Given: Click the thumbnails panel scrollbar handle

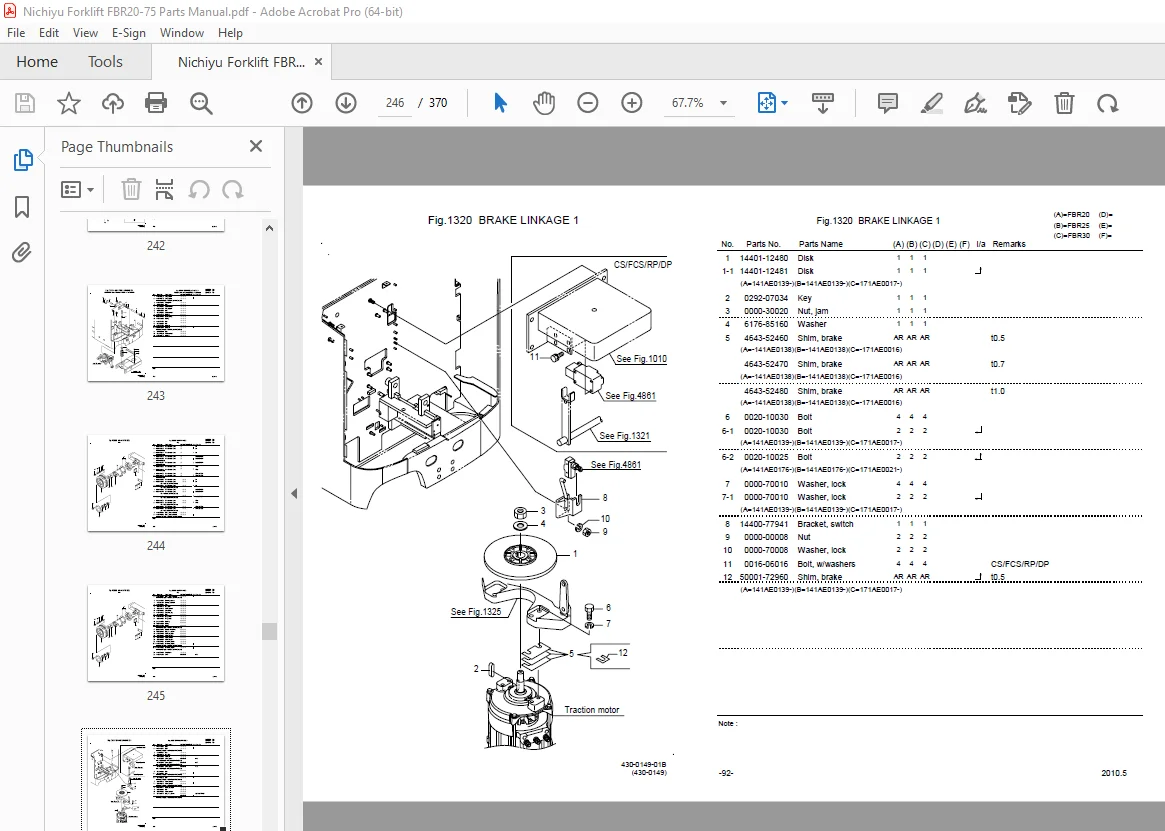Looking at the screenshot, I should (270, 631).
